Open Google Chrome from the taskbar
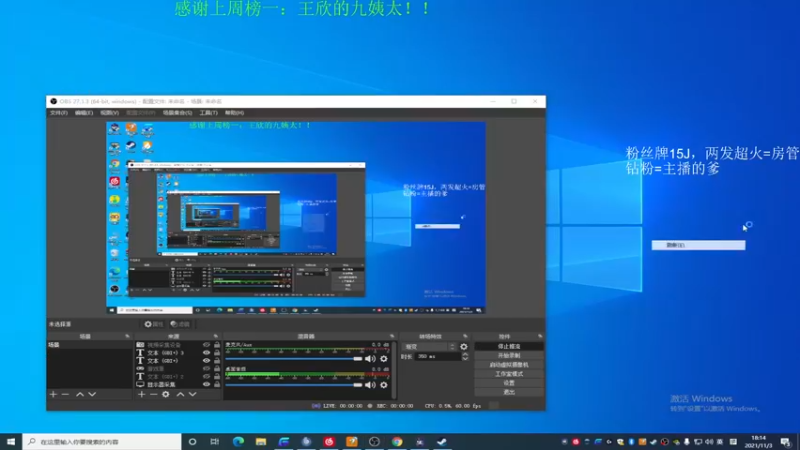The height and width of the screenshot is (450, 800). tap(397, 442)
